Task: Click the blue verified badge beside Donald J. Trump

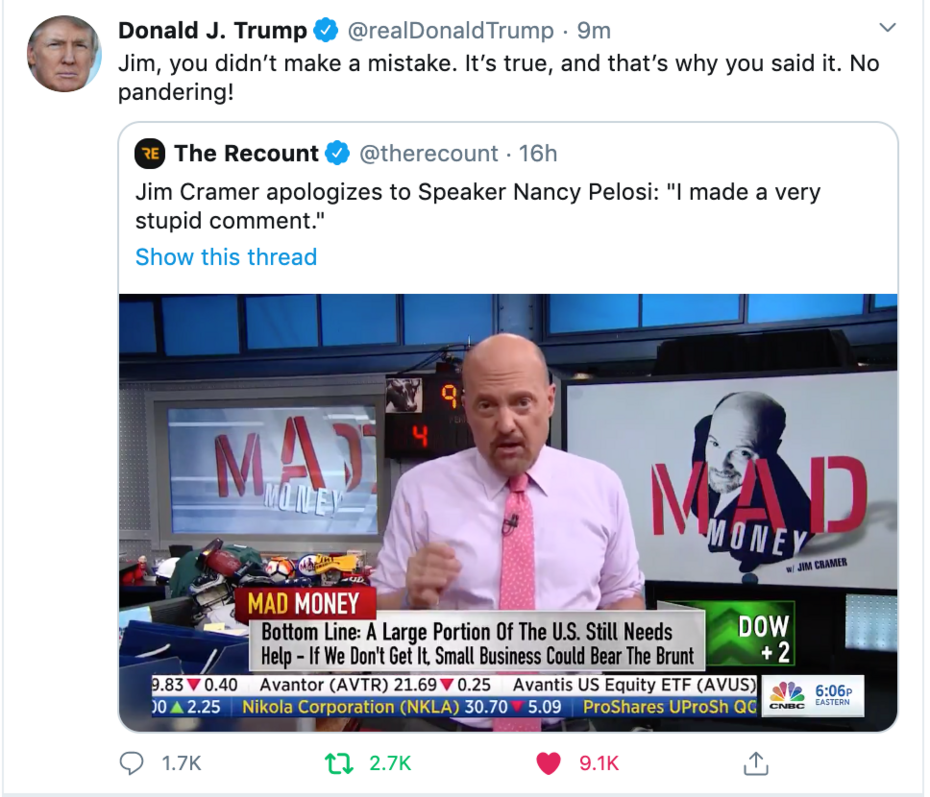Action: (x=325, y=30)
